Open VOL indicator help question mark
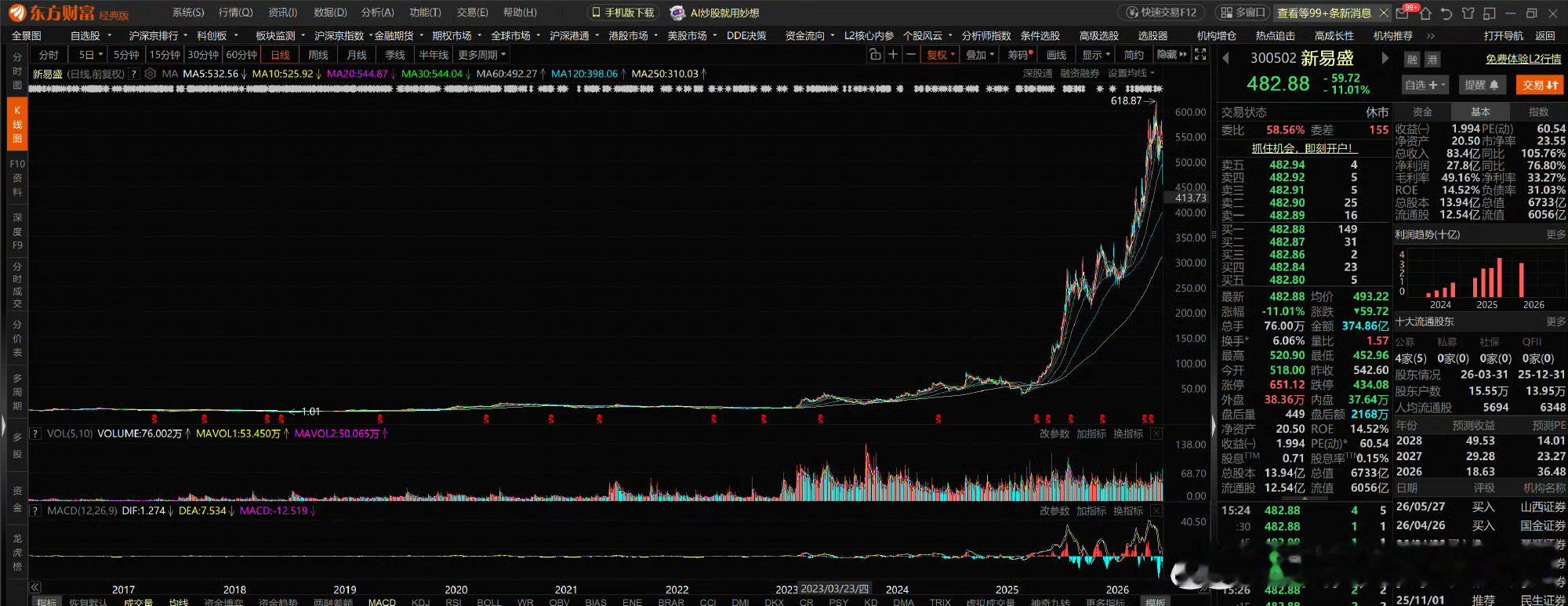 coord(35,434)
